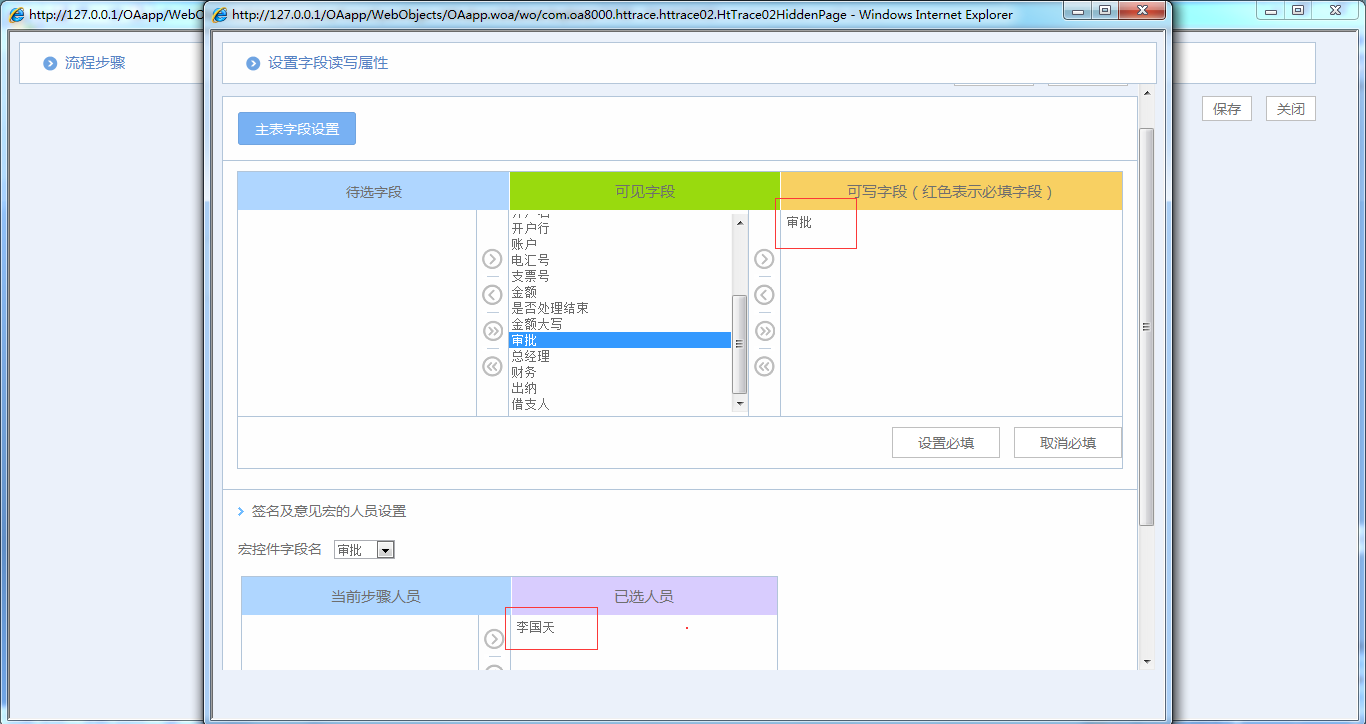Screen dimensions: 1366x724
Task: Click double right arrow between 可见字段 and 可写字段
Action: tap(764, 331)
